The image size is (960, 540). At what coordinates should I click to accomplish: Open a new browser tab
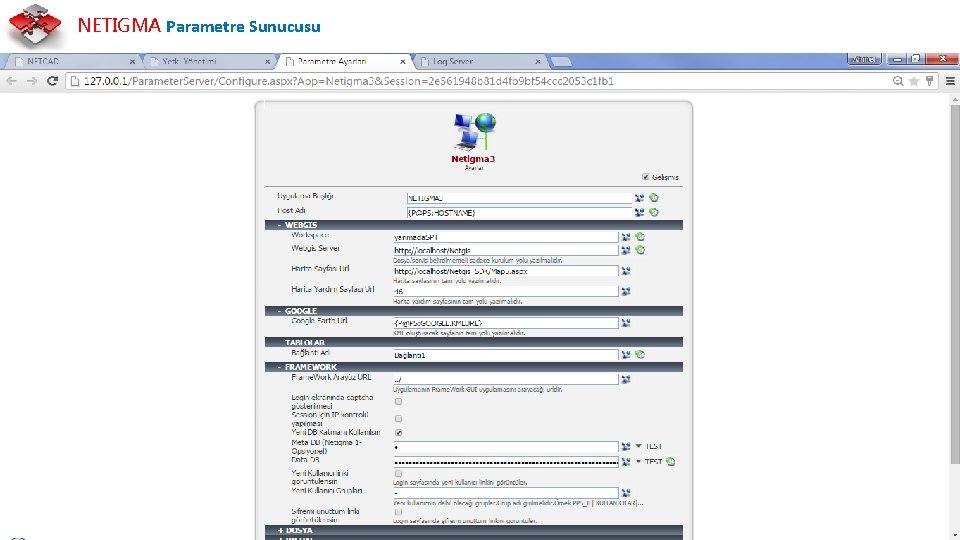tap(561, 61)
